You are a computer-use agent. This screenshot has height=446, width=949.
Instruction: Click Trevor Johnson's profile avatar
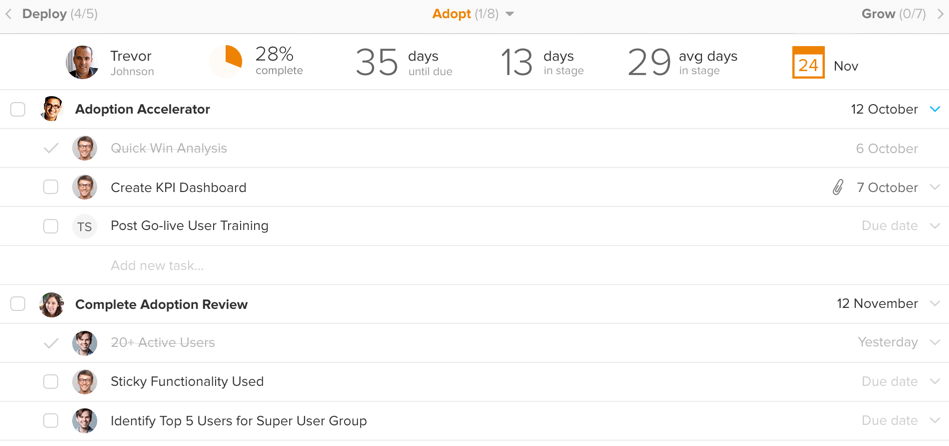(x=82, y=63)
